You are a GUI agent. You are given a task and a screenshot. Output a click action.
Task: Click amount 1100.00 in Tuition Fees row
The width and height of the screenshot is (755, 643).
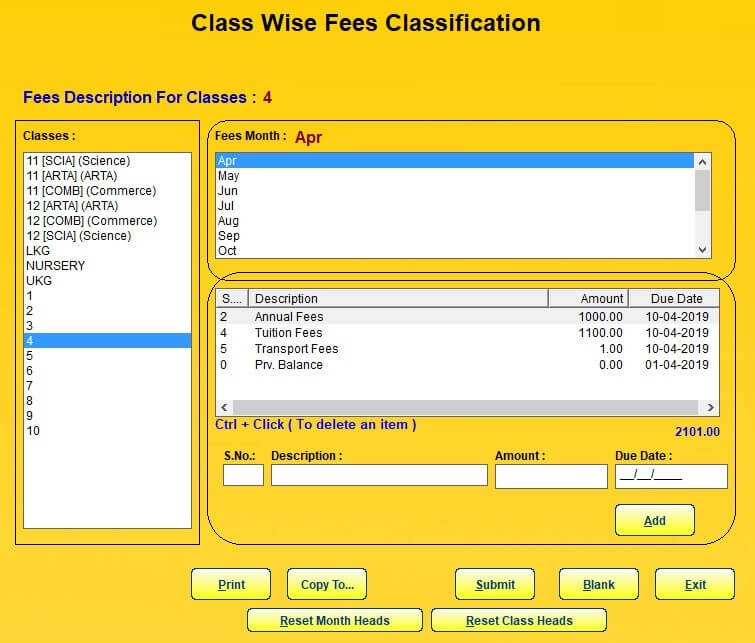tap(600, 332)
